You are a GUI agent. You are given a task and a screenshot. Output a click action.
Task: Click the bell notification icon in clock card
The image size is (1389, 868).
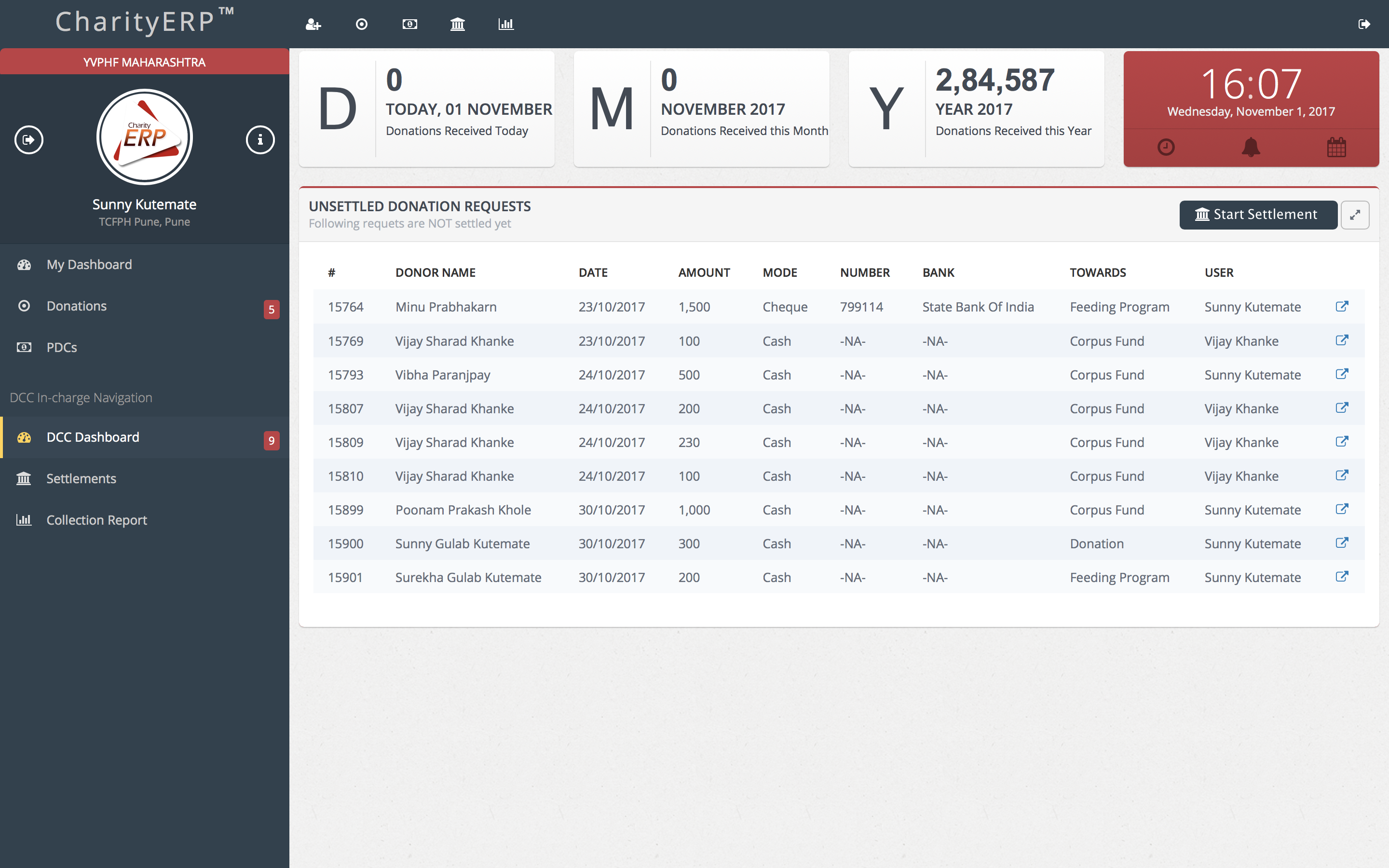point(1251,148)
